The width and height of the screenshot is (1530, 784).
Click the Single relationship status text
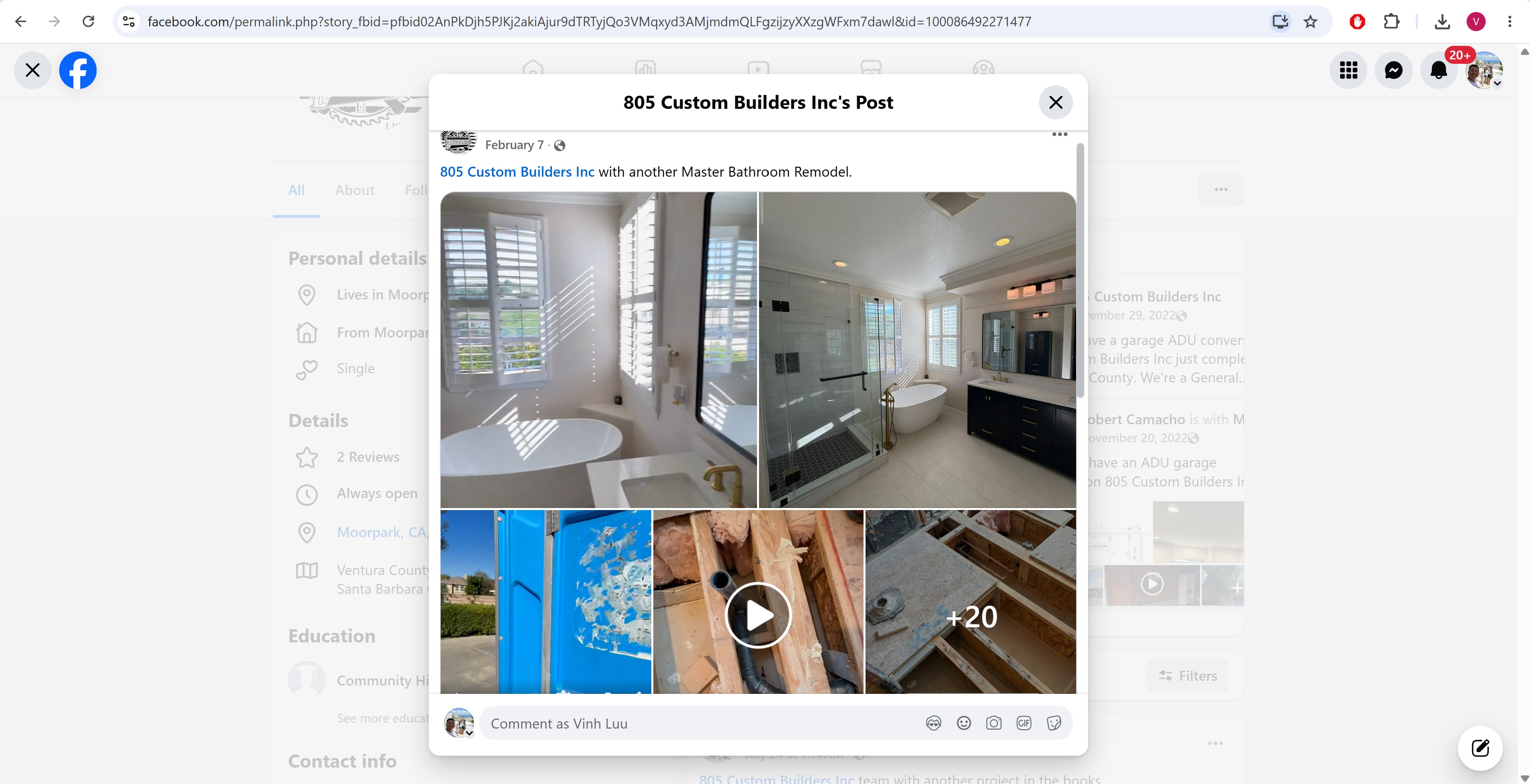pyautogui.click(x=356, y=369)
